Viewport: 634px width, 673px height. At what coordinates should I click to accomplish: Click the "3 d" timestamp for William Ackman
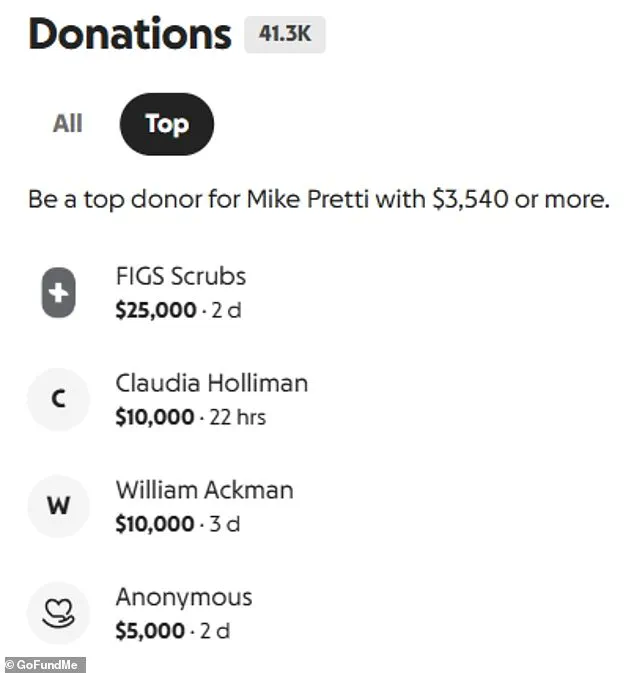[x=225, y=524]
